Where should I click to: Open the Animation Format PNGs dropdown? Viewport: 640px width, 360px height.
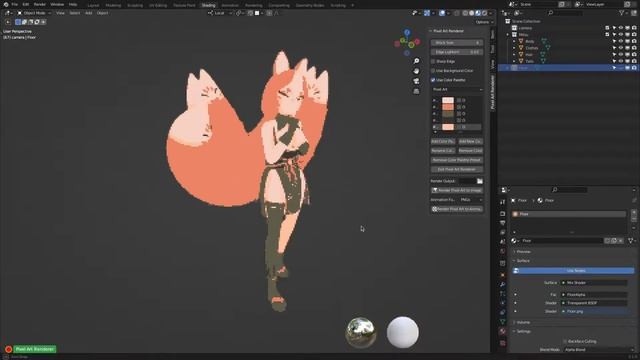pyautogui.click(x=471, y=200)
